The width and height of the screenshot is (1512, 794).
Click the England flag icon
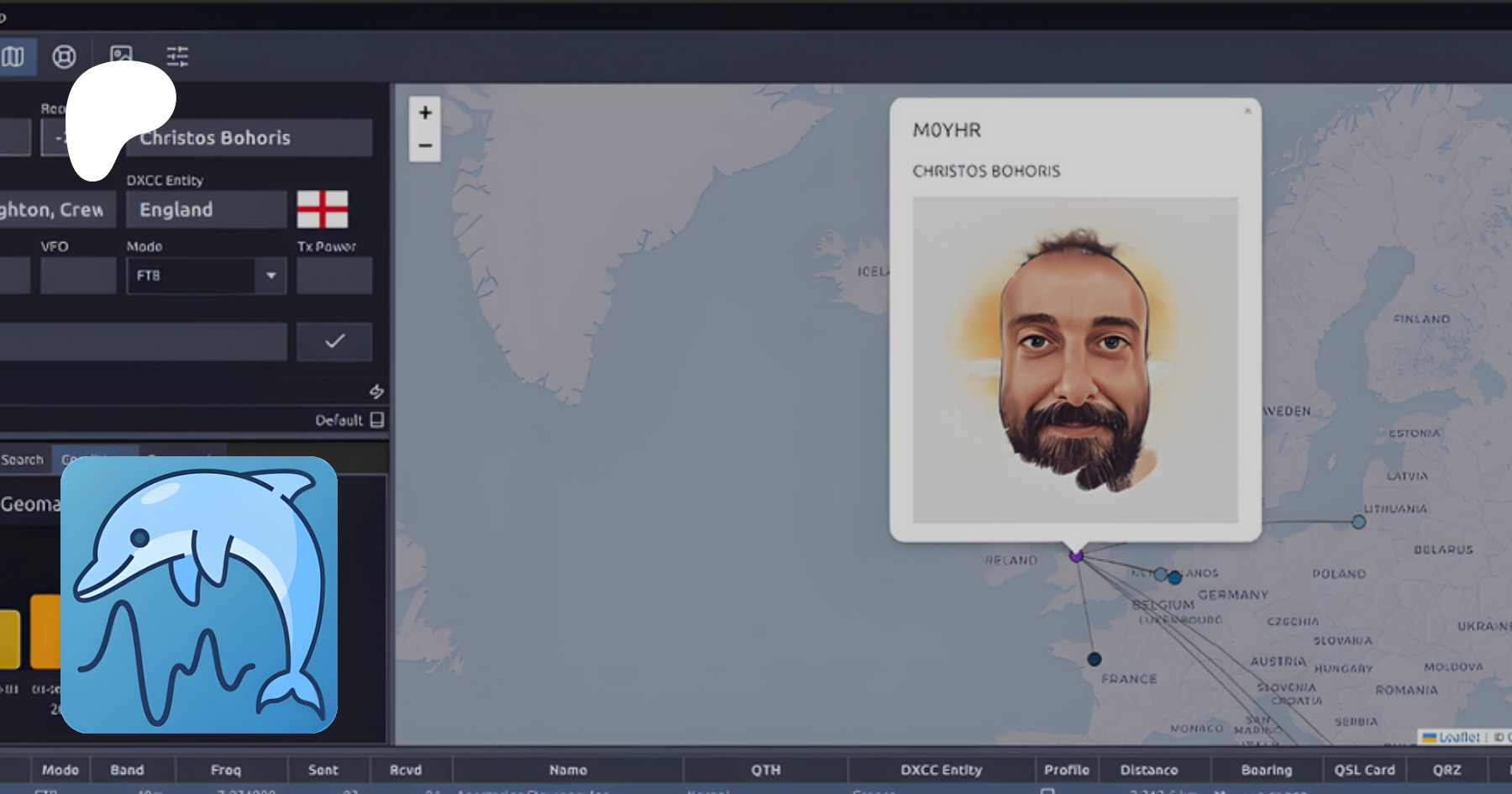click(x=322, y=209)
